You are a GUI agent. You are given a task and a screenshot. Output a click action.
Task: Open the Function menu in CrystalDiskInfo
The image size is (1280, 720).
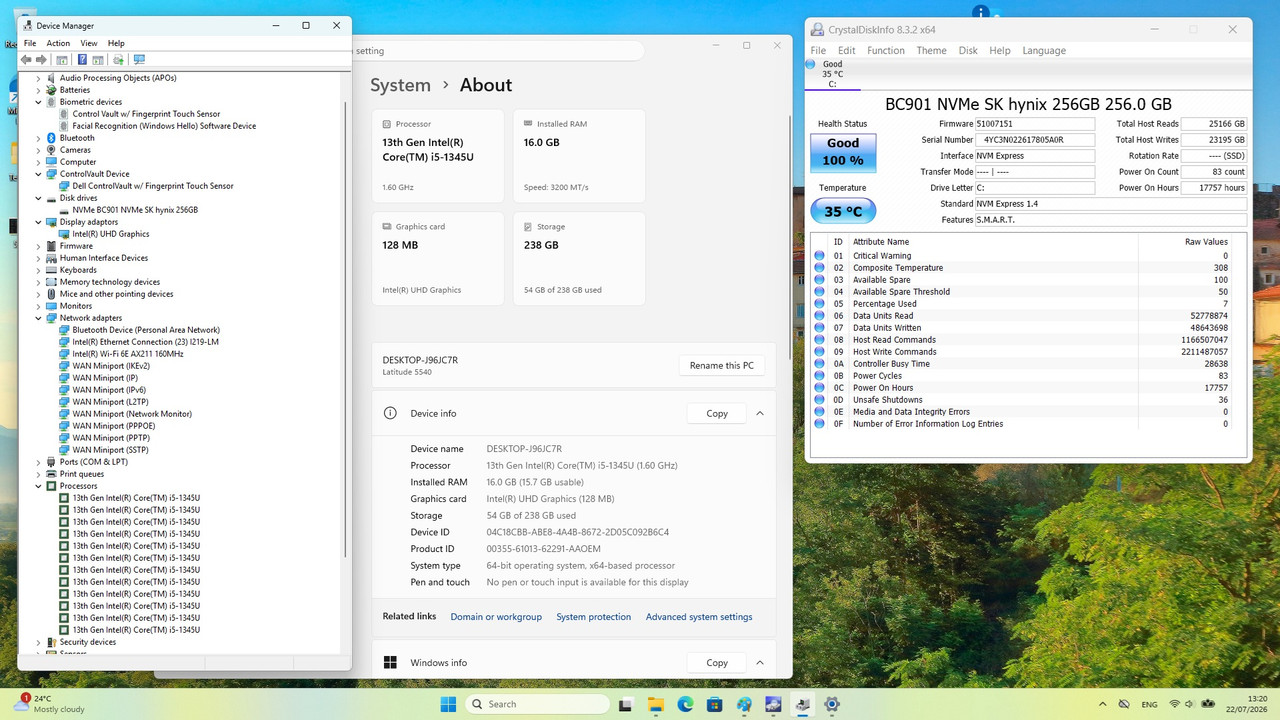pyautogui.click(x=886, y=50)
